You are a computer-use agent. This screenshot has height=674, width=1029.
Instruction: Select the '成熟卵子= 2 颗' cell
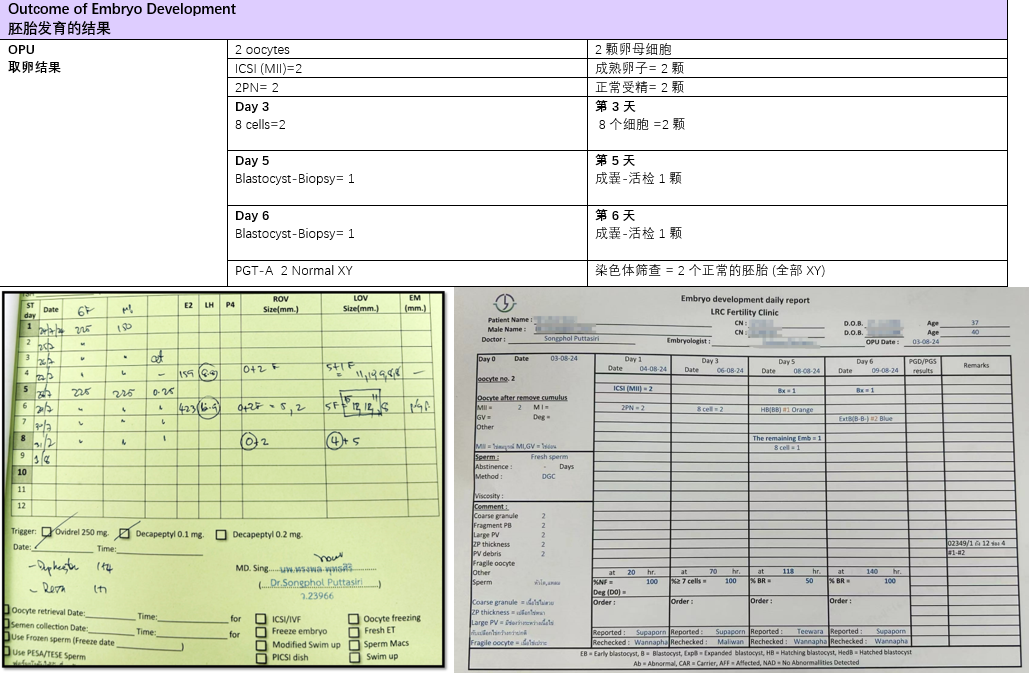pyautogui.click(x=797, y=68)
